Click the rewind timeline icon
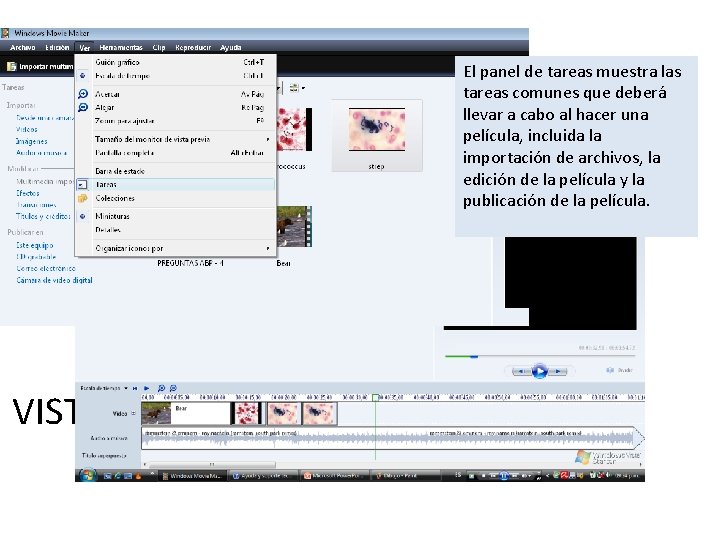 [135, 388]
